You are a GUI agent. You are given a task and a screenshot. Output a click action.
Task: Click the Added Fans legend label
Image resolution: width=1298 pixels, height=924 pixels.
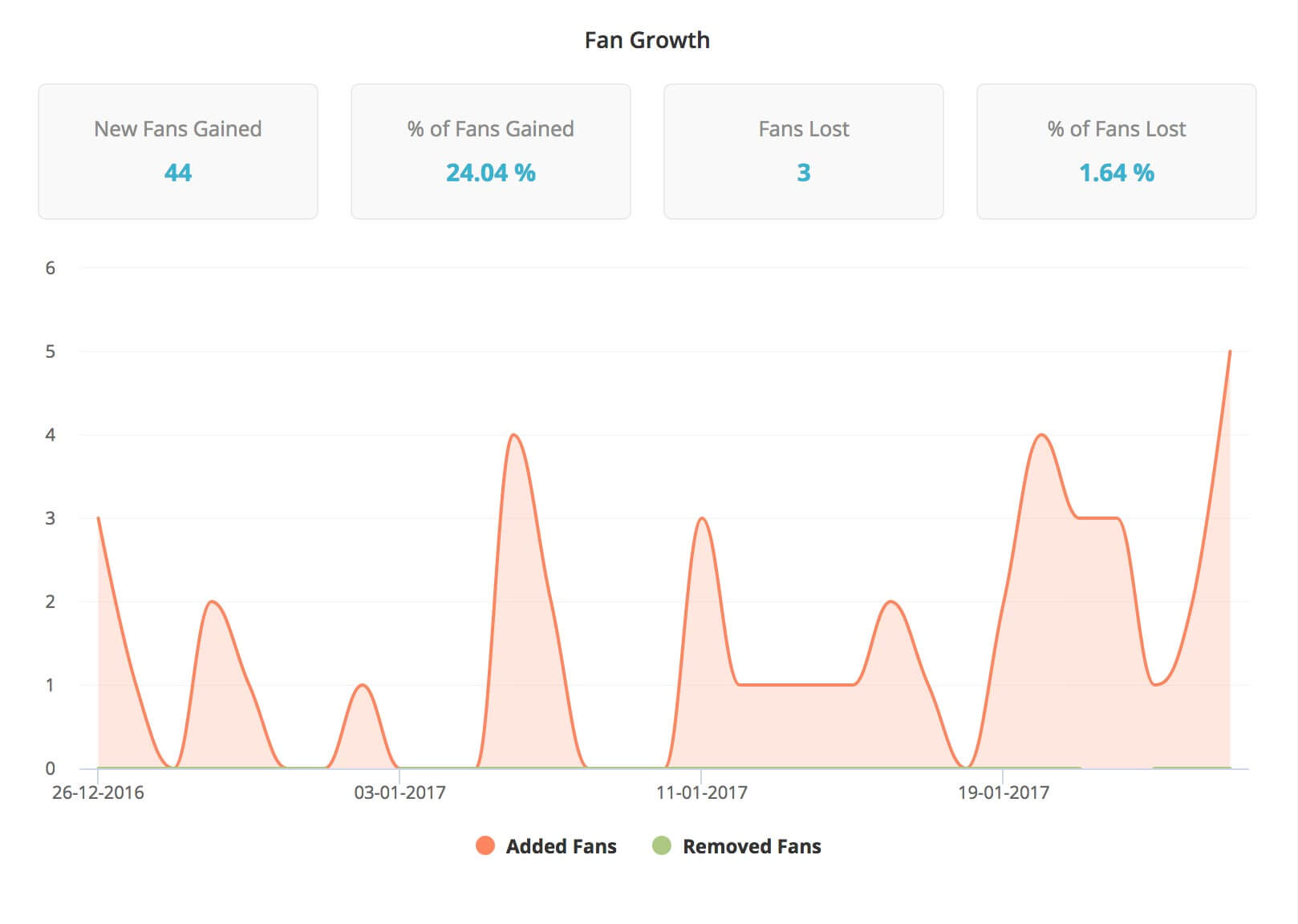561,846
